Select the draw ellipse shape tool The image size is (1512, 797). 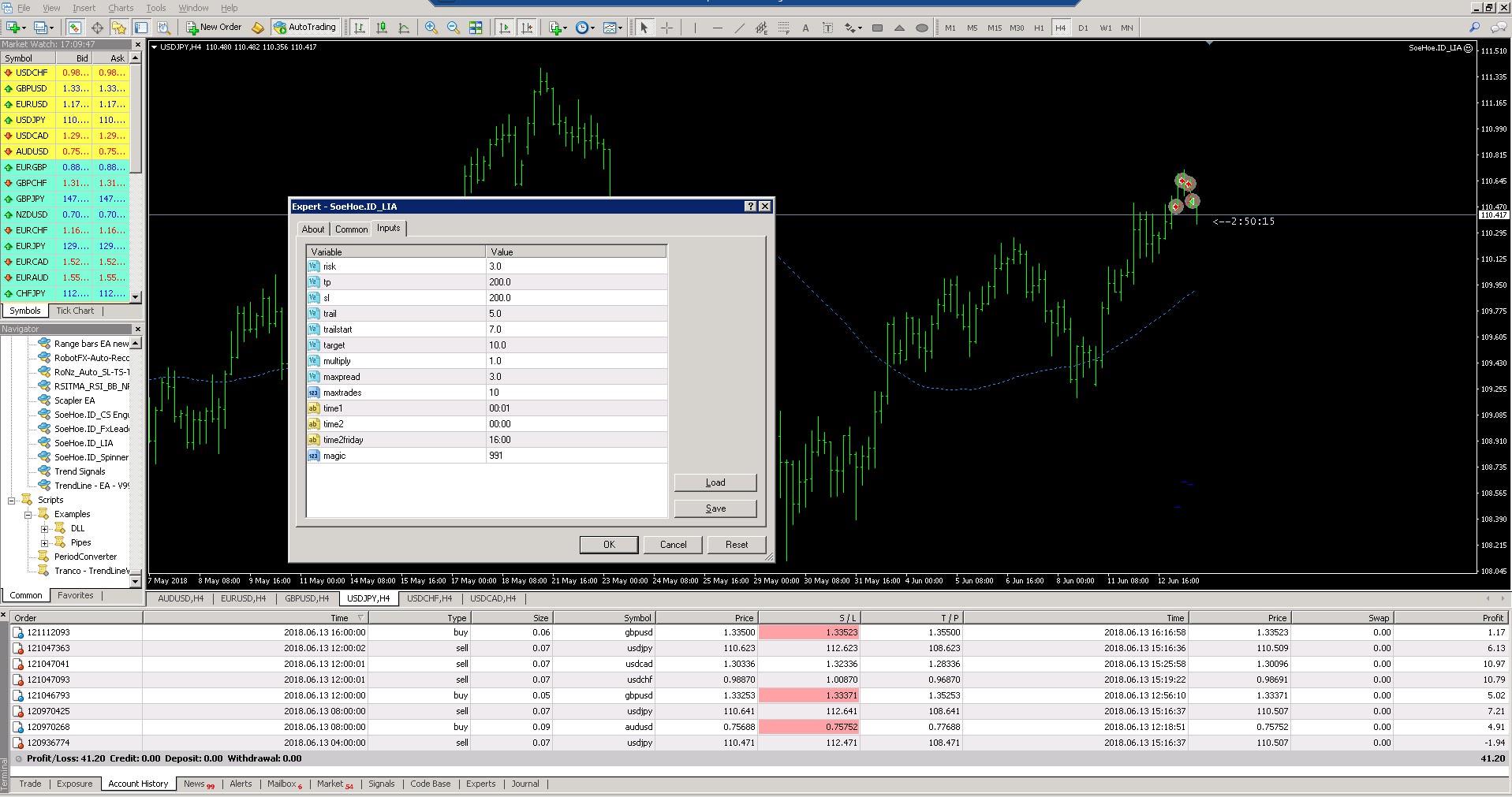click(921, 28)
